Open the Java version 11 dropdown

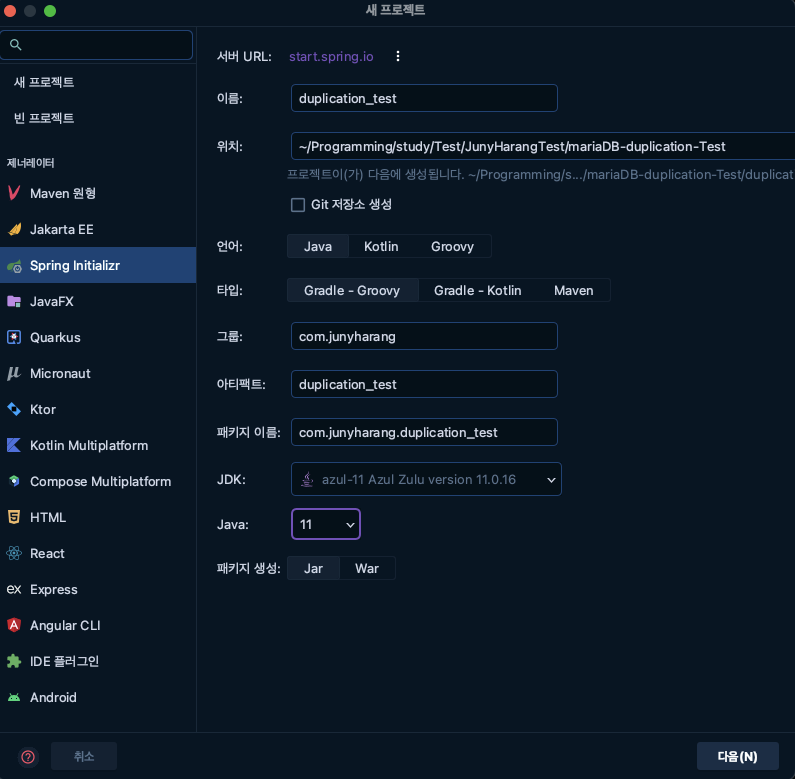pyautogui.click(x=326, y=524)
